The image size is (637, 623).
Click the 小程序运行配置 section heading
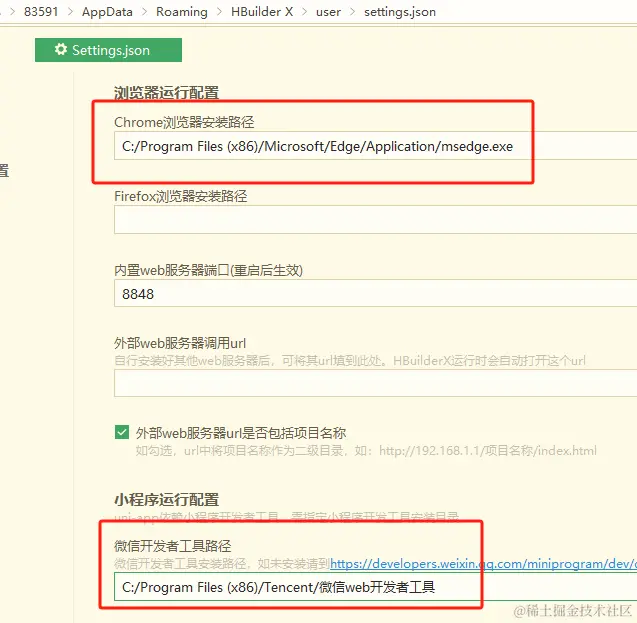coord(167,500)
